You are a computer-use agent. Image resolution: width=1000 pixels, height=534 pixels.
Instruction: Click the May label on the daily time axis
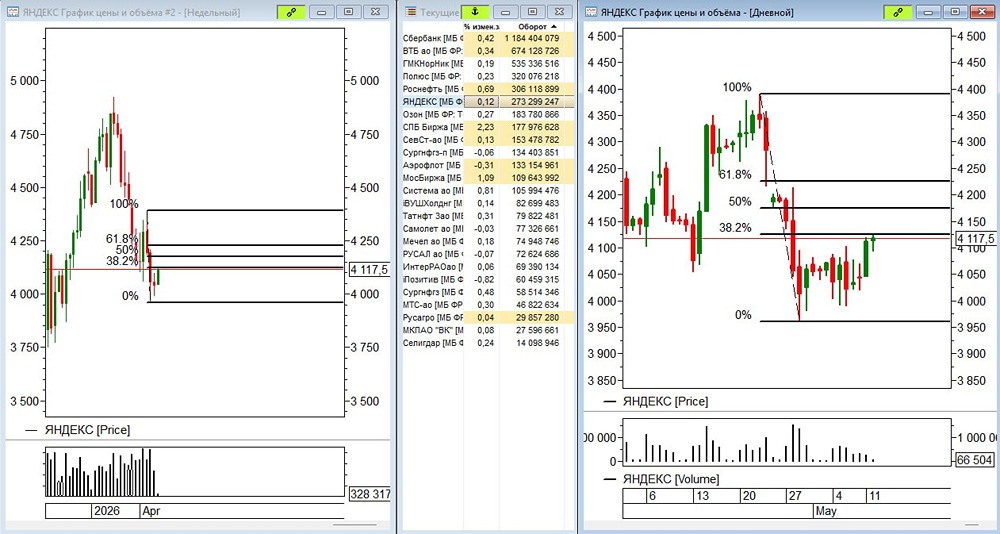point(826,511)
